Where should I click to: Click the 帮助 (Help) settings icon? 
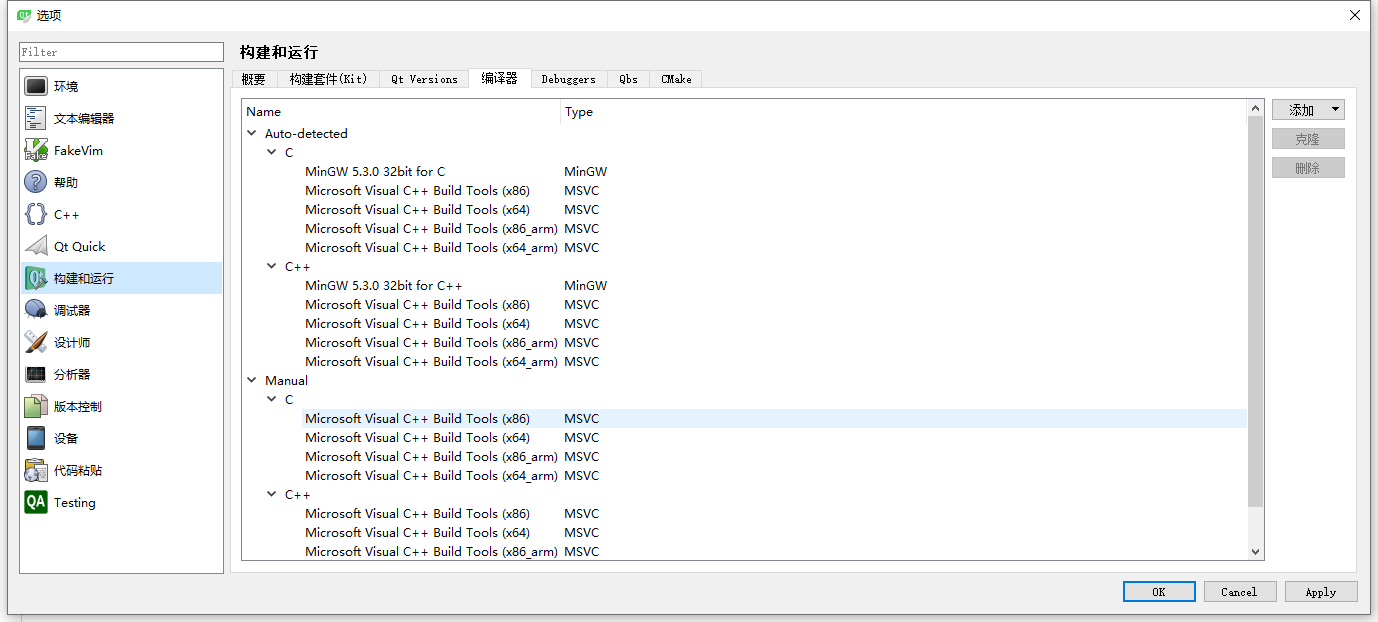35,181
